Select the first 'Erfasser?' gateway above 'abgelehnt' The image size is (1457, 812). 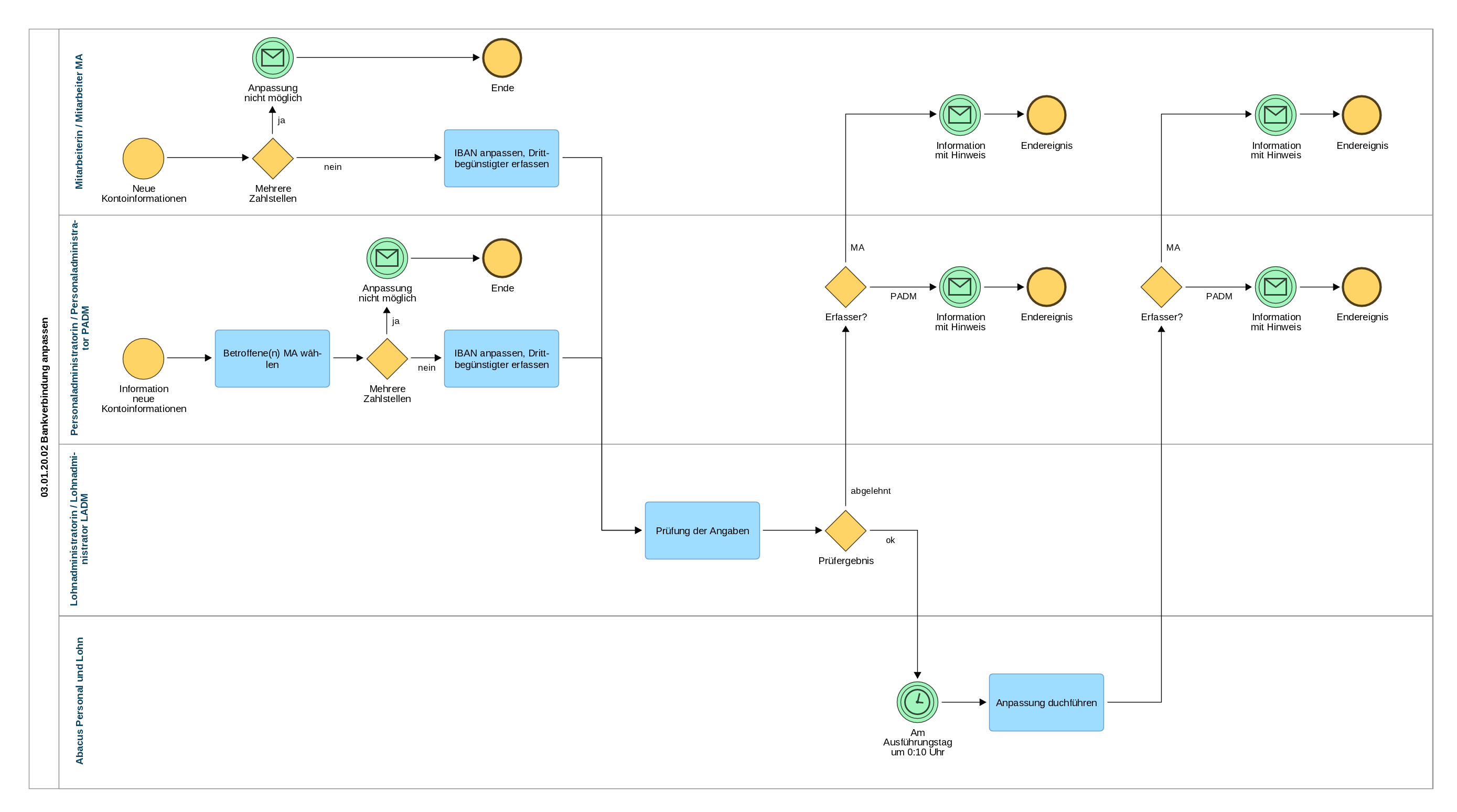[x=845, y=287]
